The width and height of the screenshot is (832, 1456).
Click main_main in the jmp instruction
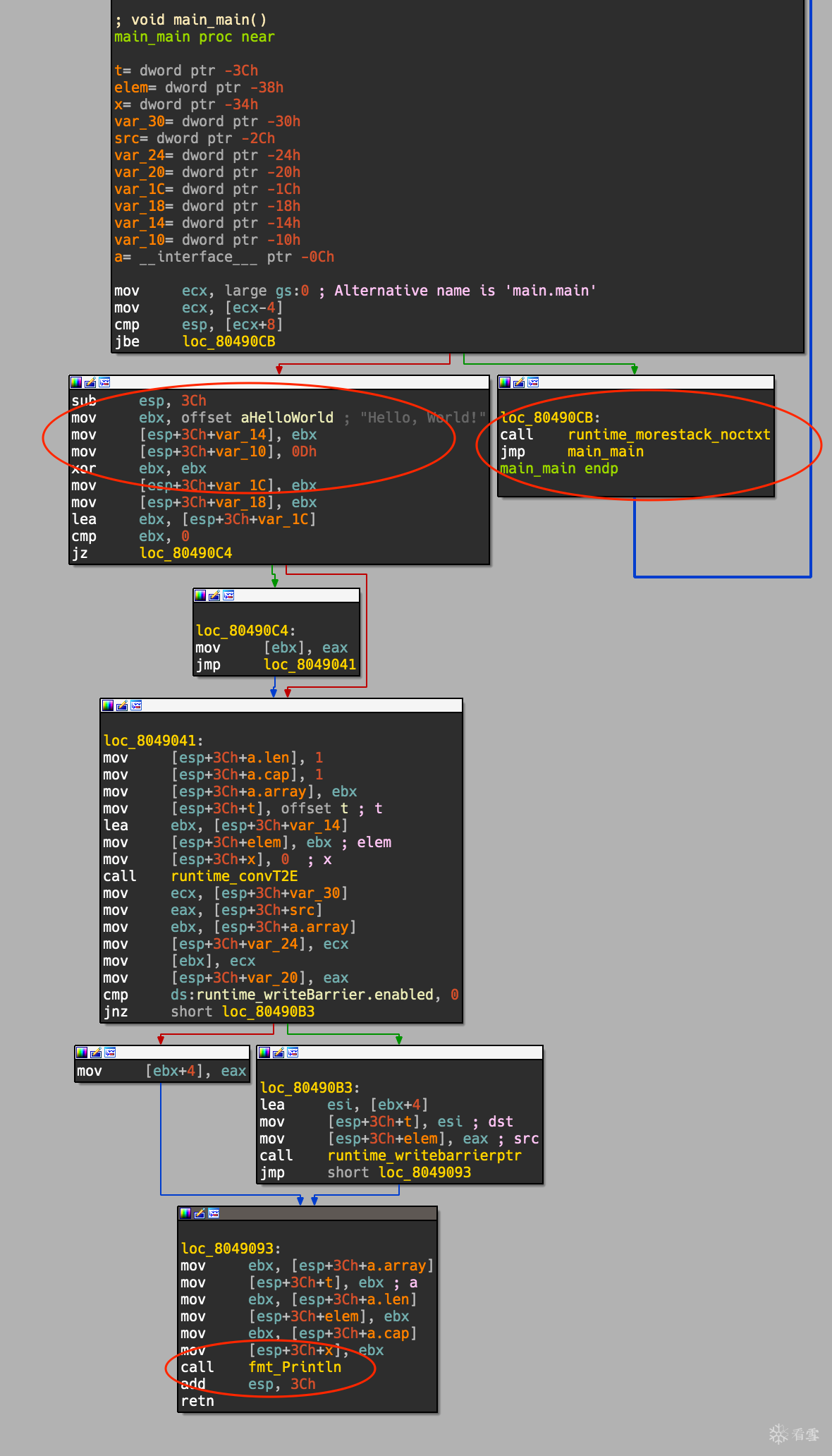(606, 451)
